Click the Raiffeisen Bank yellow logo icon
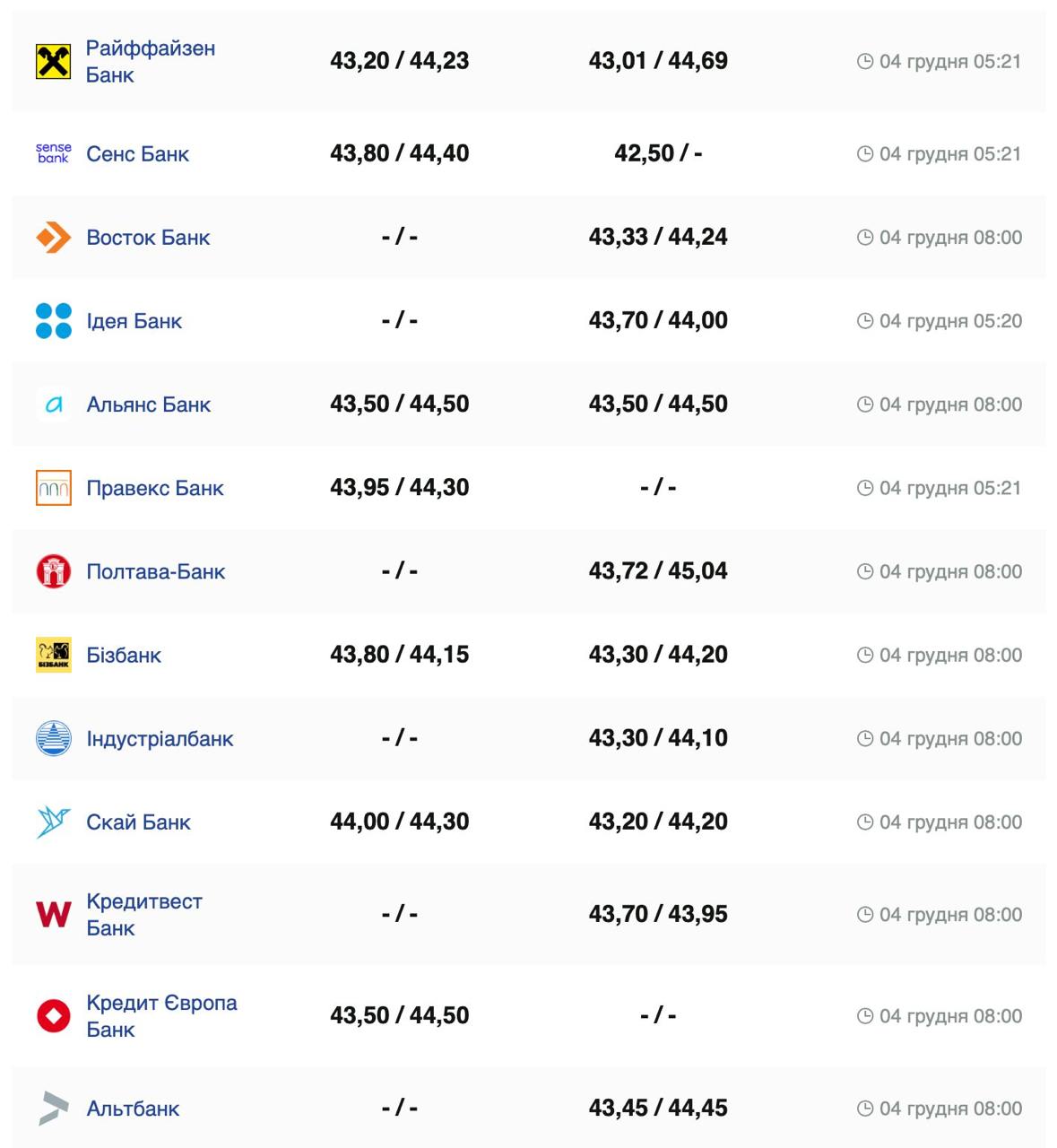This screenshot has height=1148, width=1057. tap(53, 62)
